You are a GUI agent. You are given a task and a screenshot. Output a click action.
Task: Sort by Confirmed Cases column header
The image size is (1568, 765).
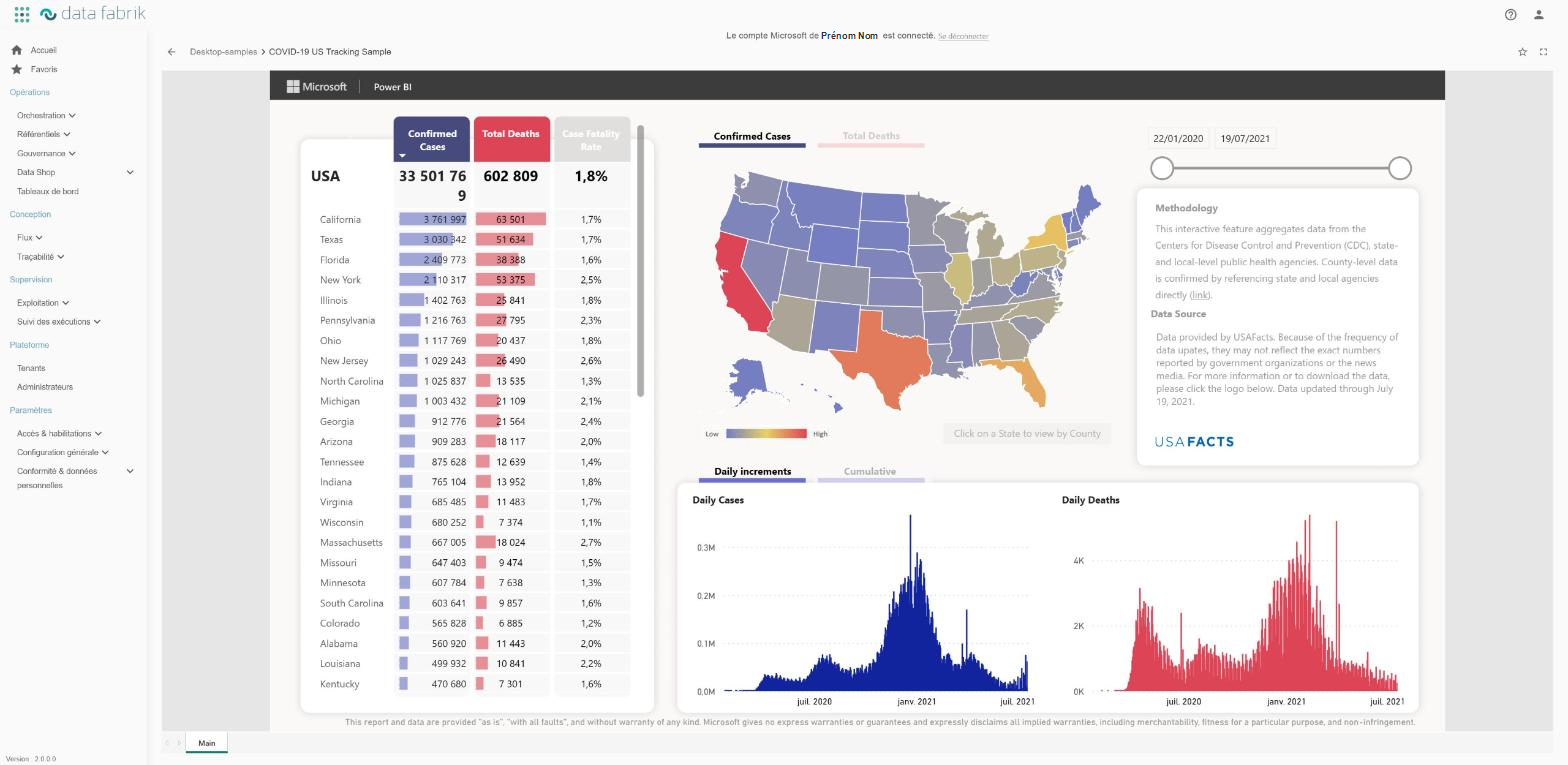coord(432,139)
